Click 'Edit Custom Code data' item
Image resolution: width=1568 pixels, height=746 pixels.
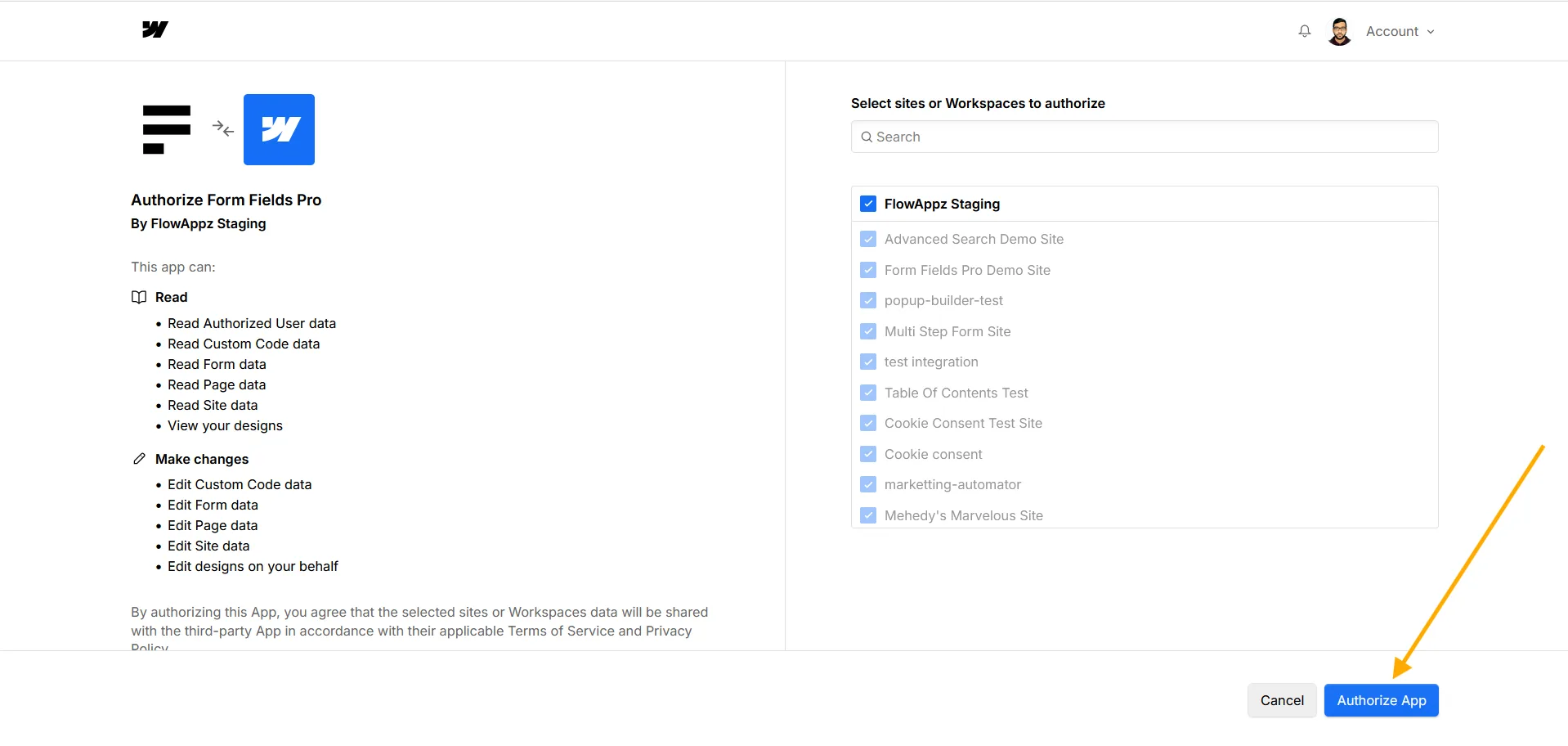click(240, 484)
